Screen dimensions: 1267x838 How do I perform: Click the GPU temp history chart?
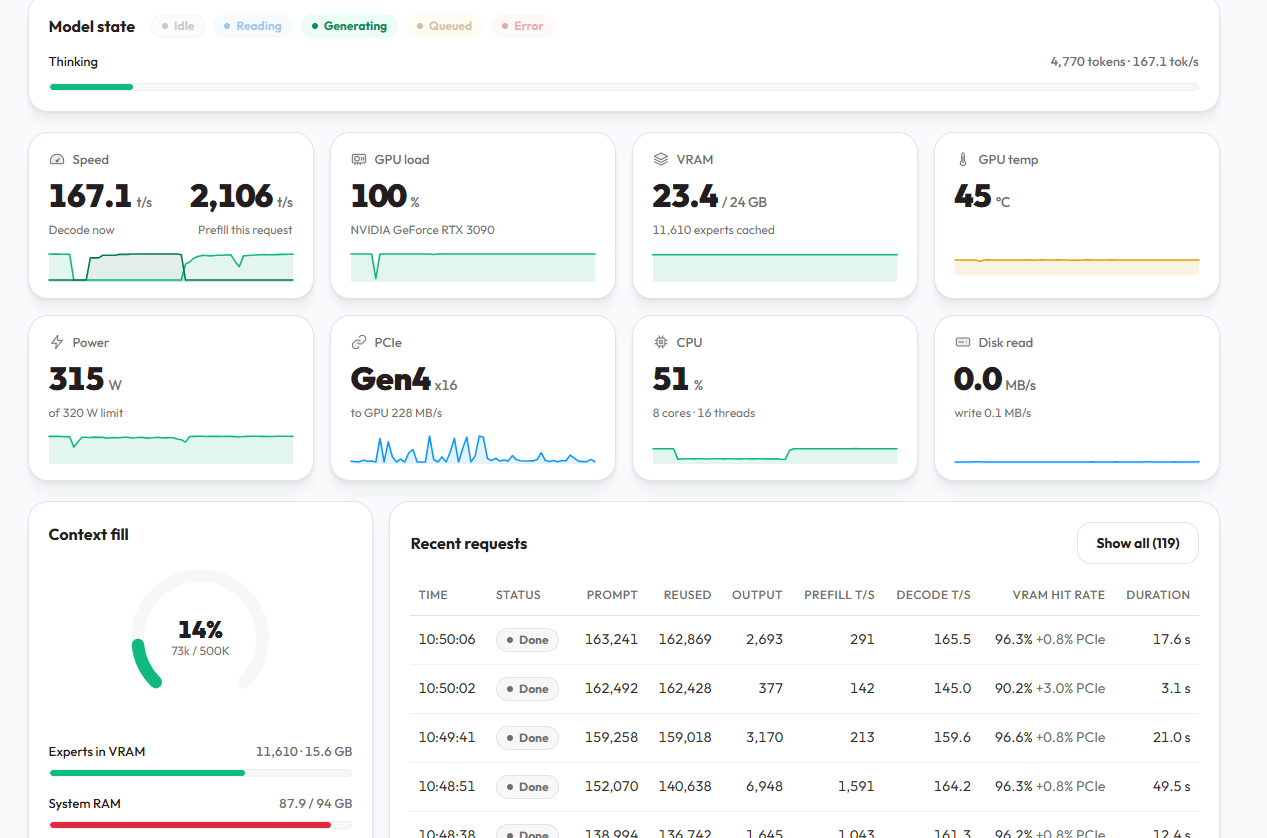click(1077, 266)
